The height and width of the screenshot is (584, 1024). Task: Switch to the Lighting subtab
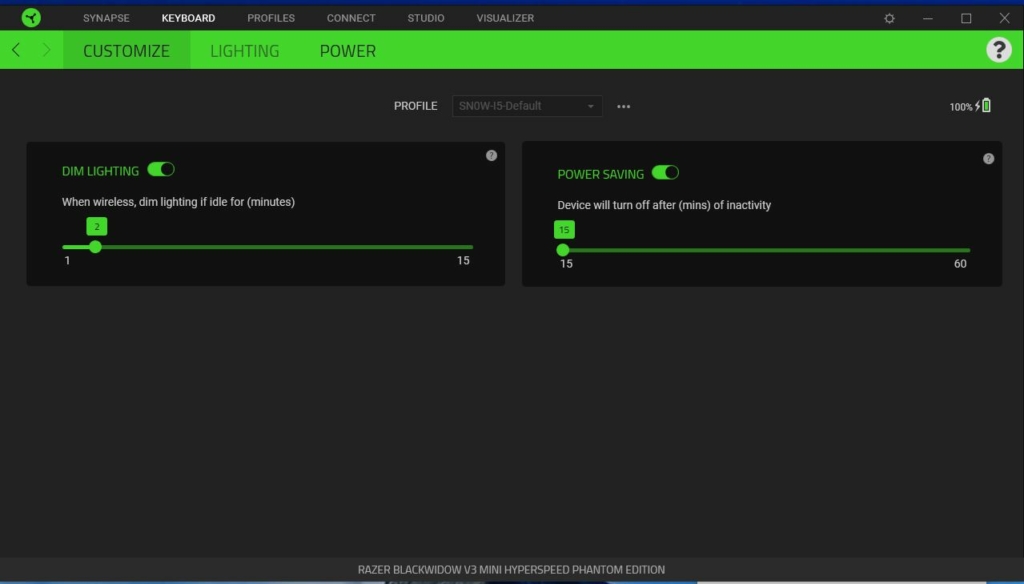tap(244, 50)
